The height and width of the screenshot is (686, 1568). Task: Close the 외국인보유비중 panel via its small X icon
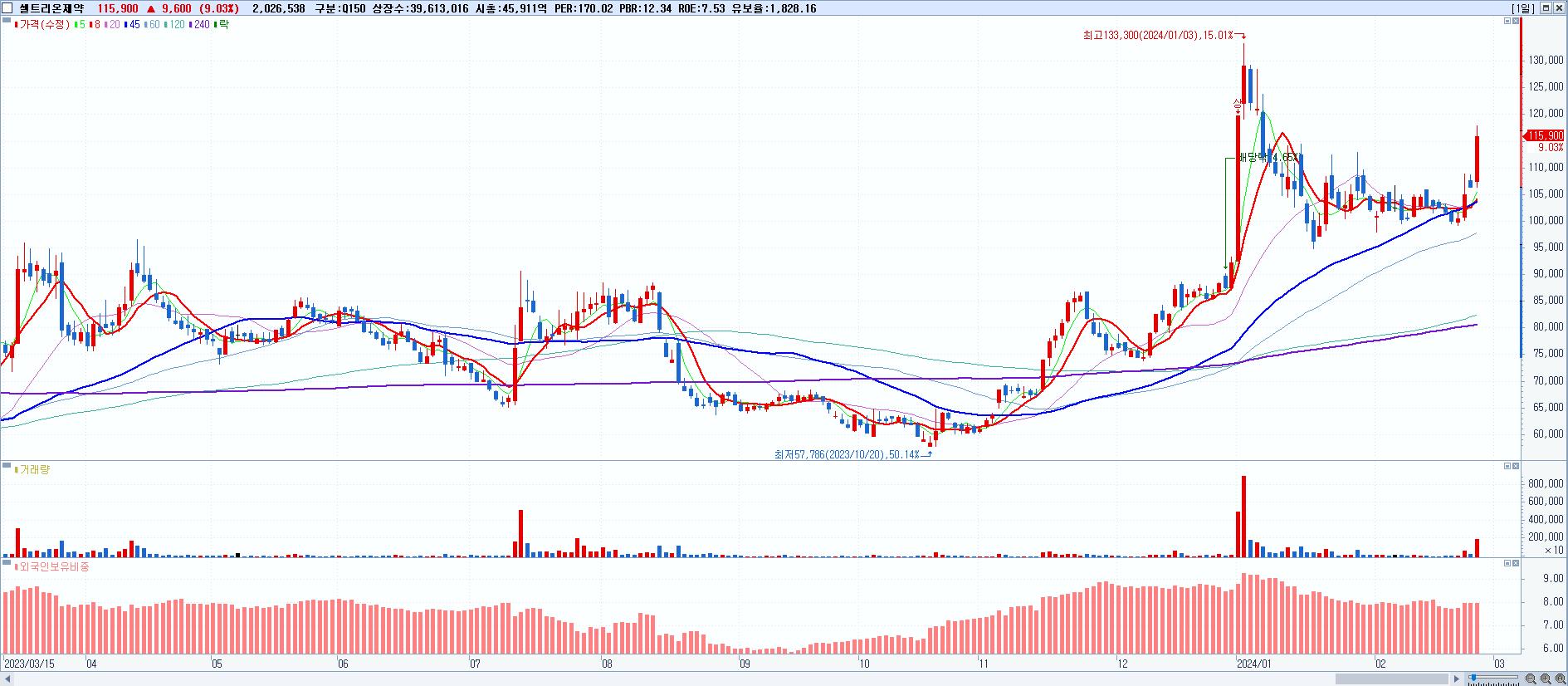coord(1516,563)
